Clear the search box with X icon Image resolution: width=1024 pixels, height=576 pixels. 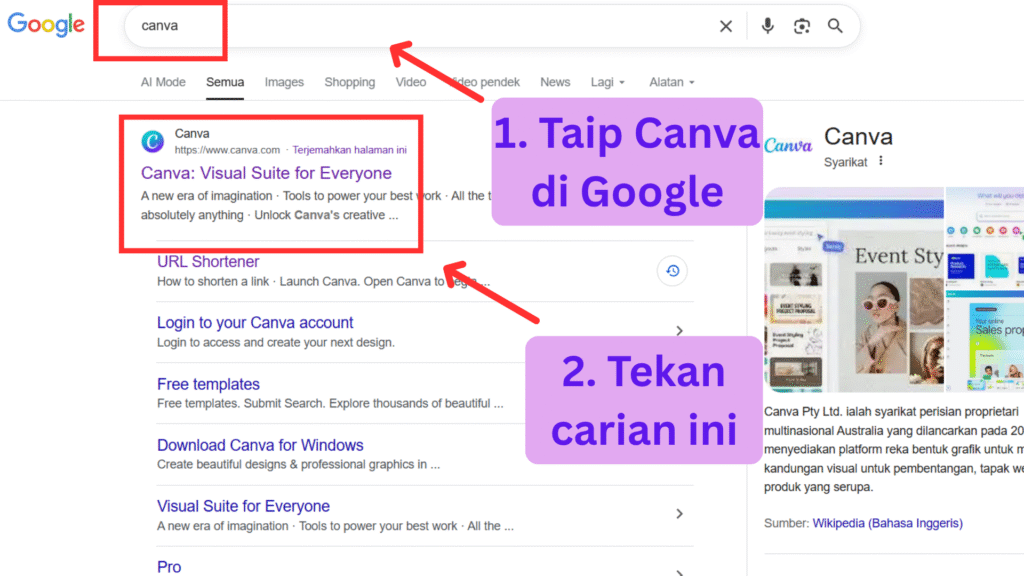pos(726,27)
